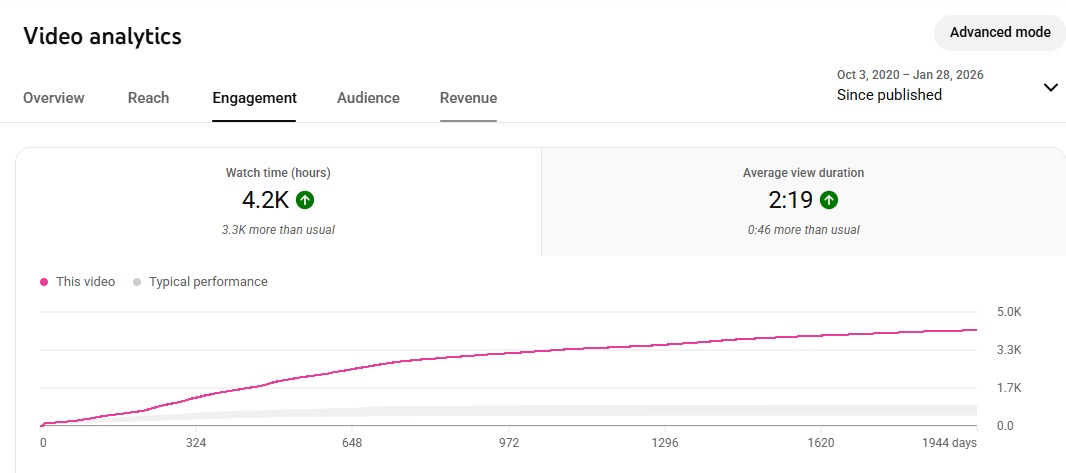Open the Reach tab
Image resolution: width=1066 pixels, height=473 pixels.
click(x=148, y=98)
